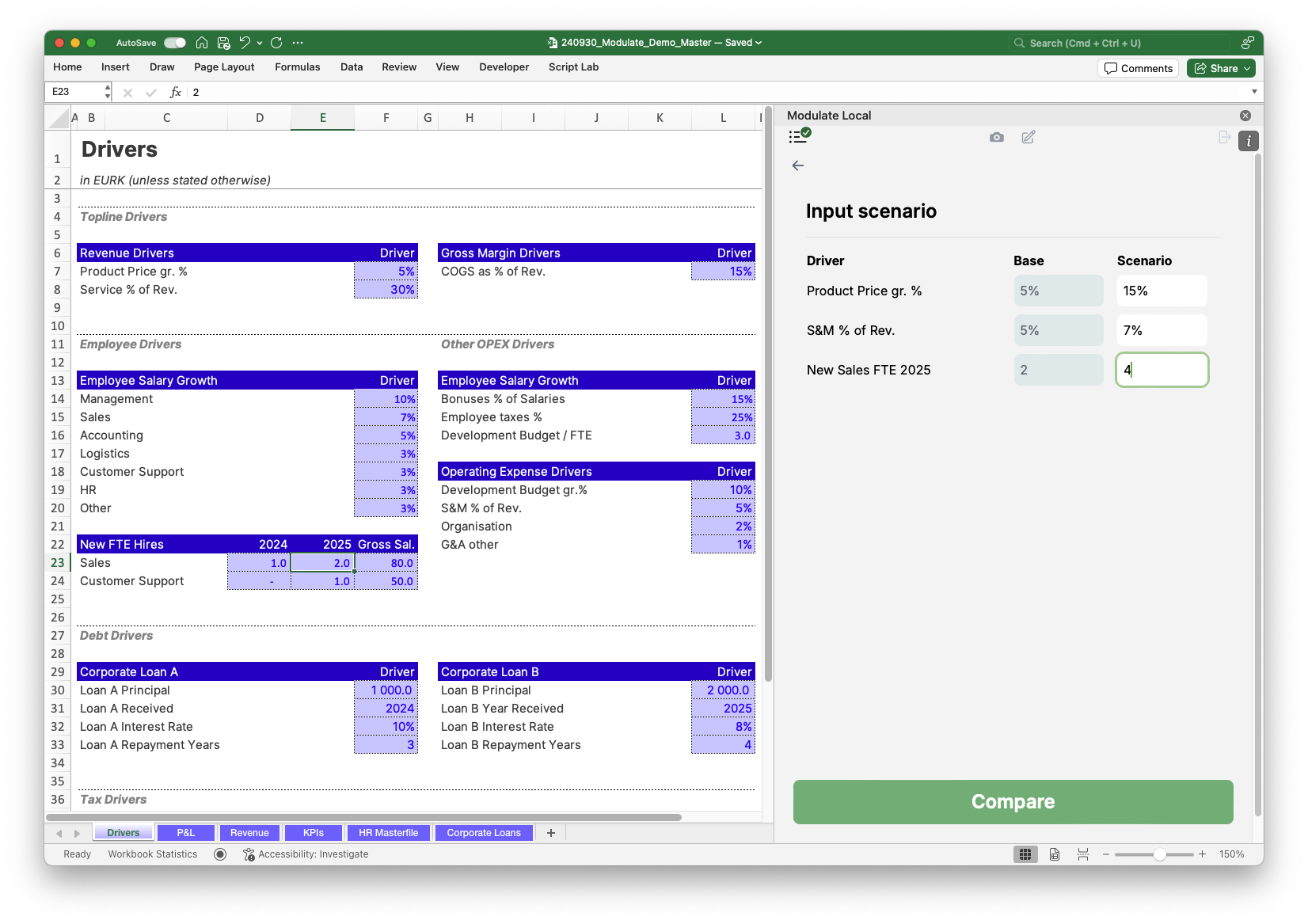Expand the formula bar chevron

click(1254, 92)
